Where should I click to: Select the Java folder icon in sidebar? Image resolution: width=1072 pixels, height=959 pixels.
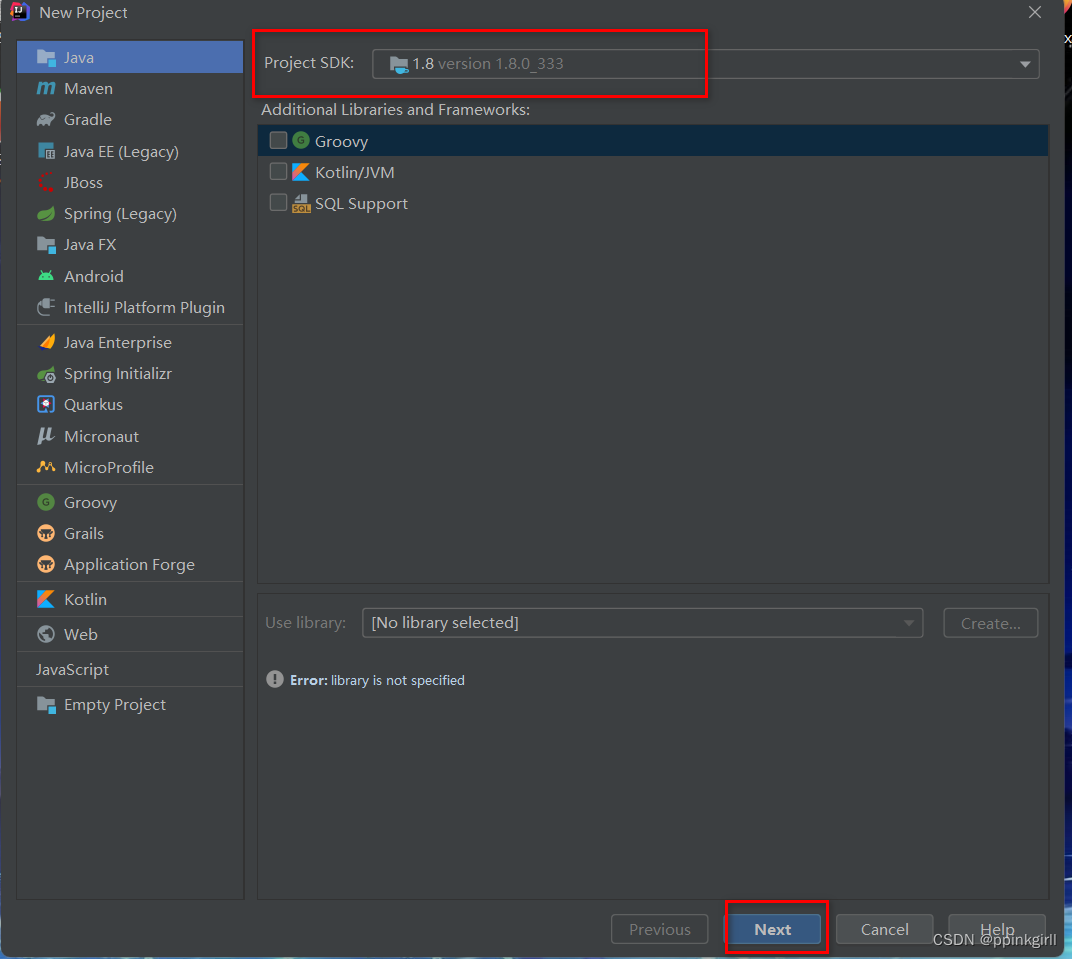[x=46, y=57]
